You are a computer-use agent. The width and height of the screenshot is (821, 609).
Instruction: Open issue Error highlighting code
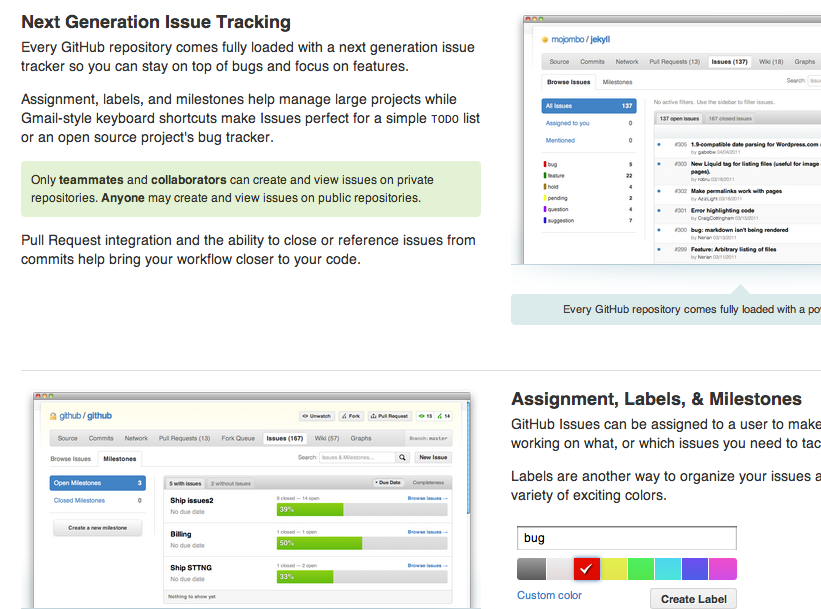(x=723, y=211)
